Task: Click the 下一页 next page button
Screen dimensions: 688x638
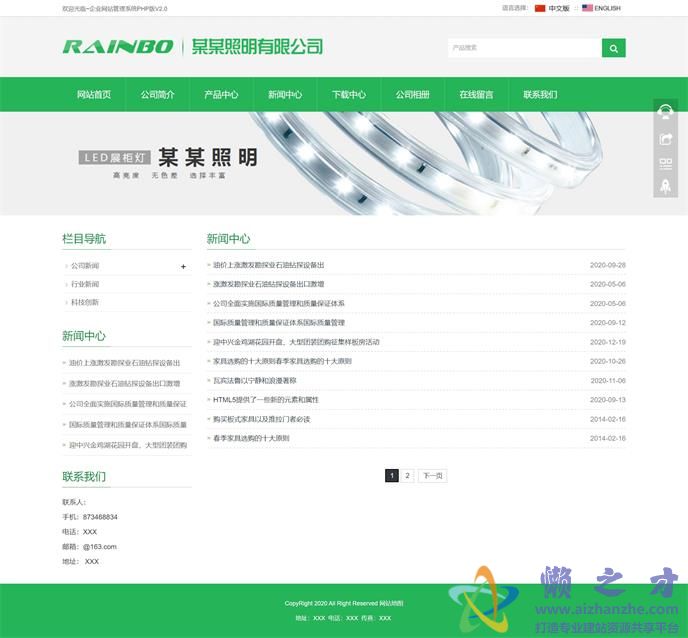Action: click(x=433, y=476)
